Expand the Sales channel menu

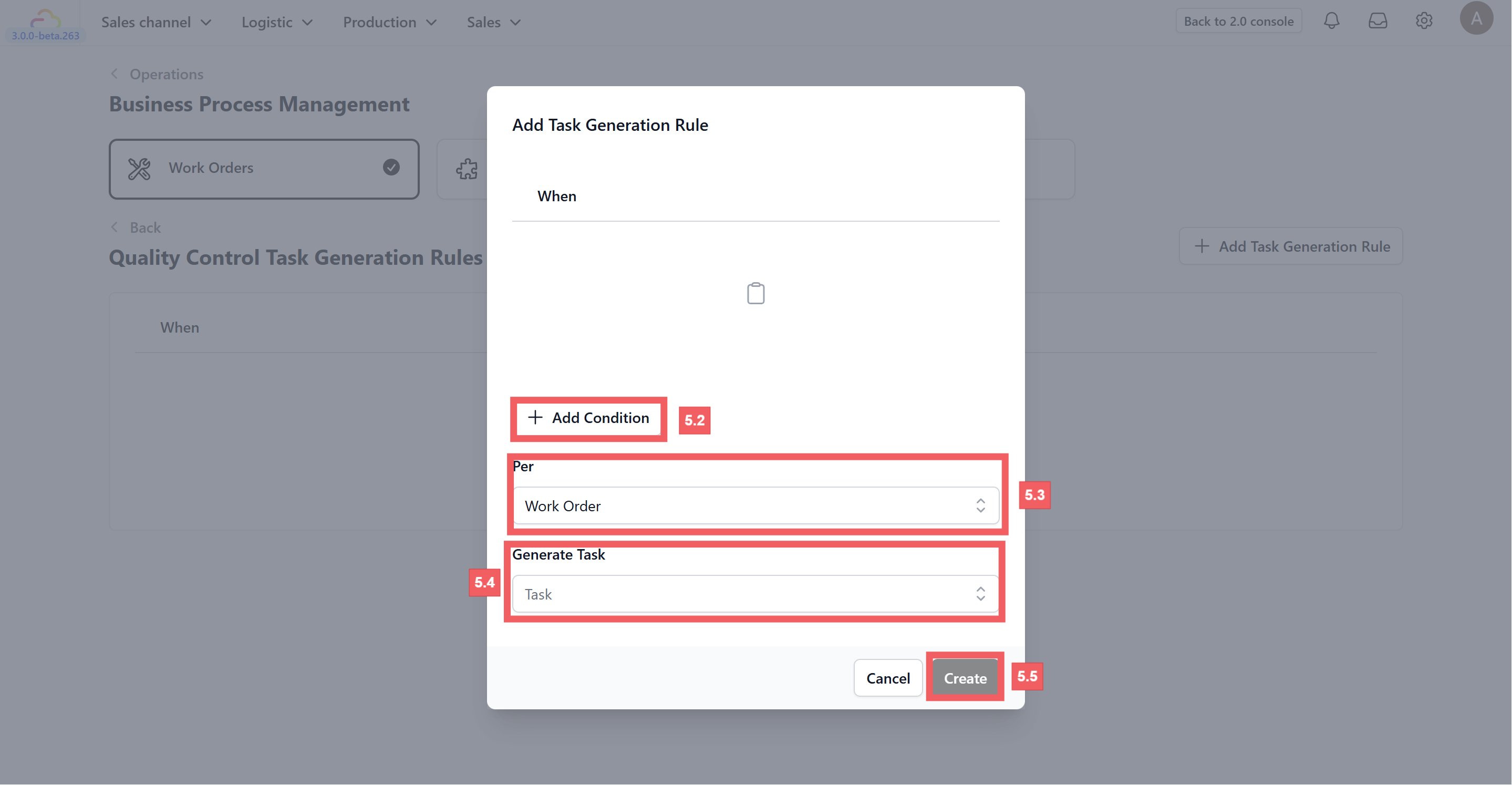click(x=156, y=22)
